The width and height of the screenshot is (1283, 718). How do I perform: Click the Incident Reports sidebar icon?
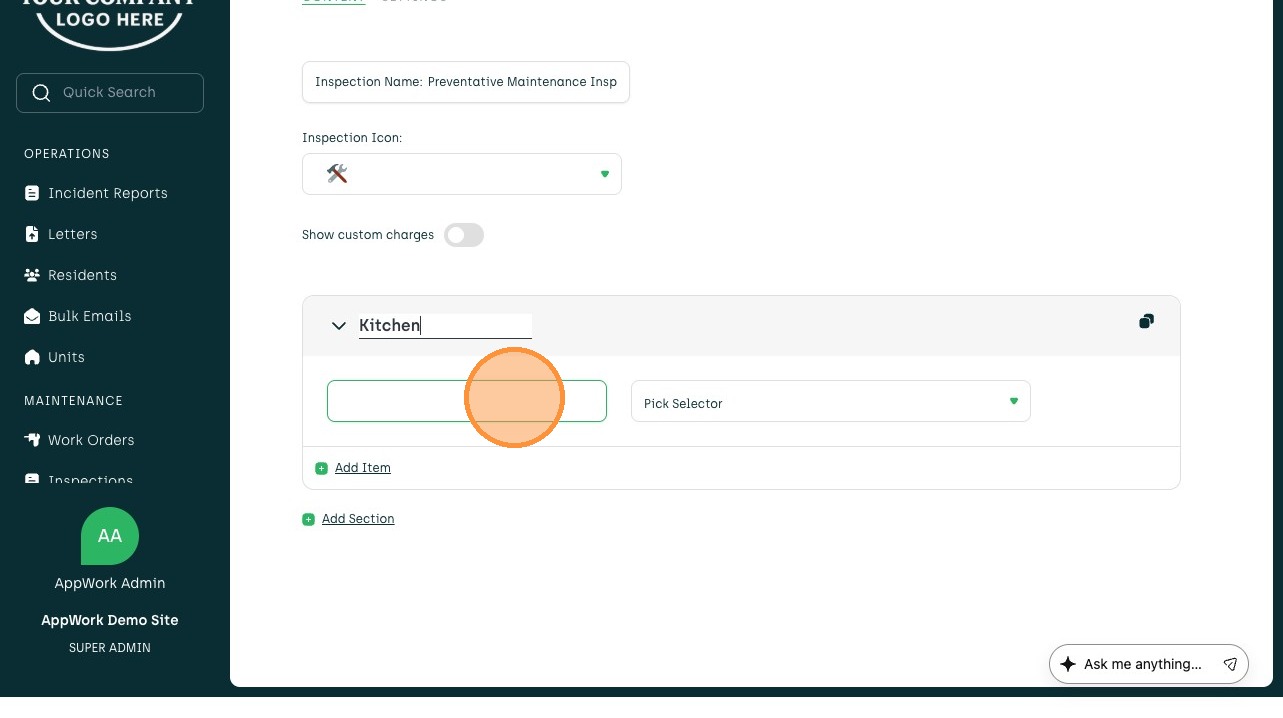[32, 193]
